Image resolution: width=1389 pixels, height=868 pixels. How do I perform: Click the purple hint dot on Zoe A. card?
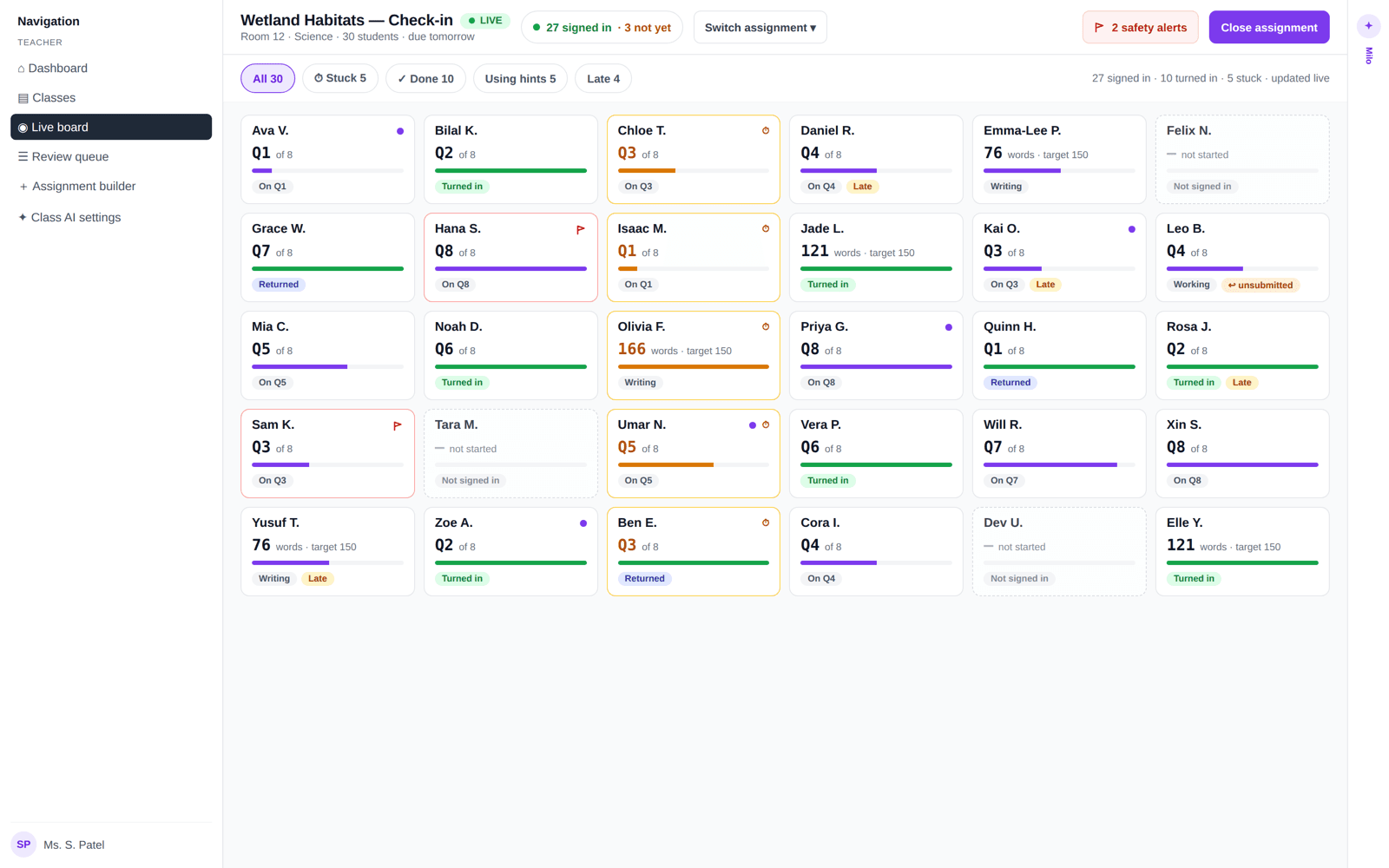(583, 523)
